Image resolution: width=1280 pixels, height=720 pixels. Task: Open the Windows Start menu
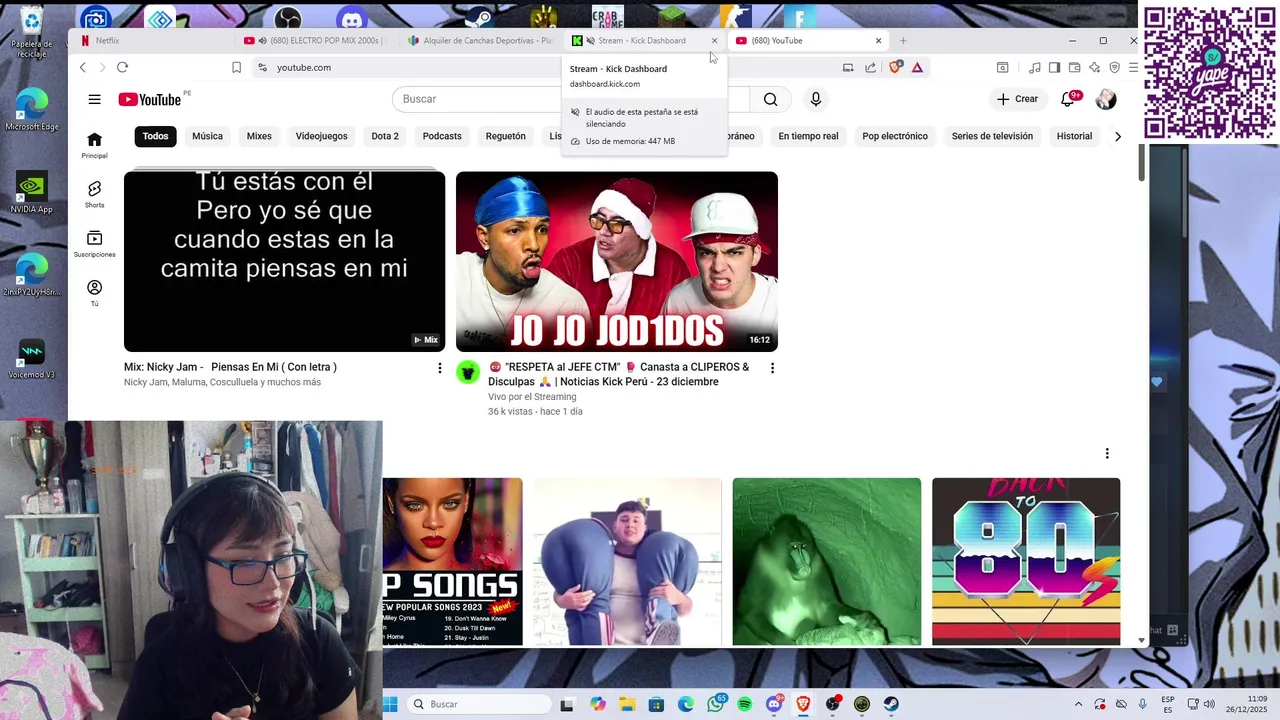click(x=391, y=704)
